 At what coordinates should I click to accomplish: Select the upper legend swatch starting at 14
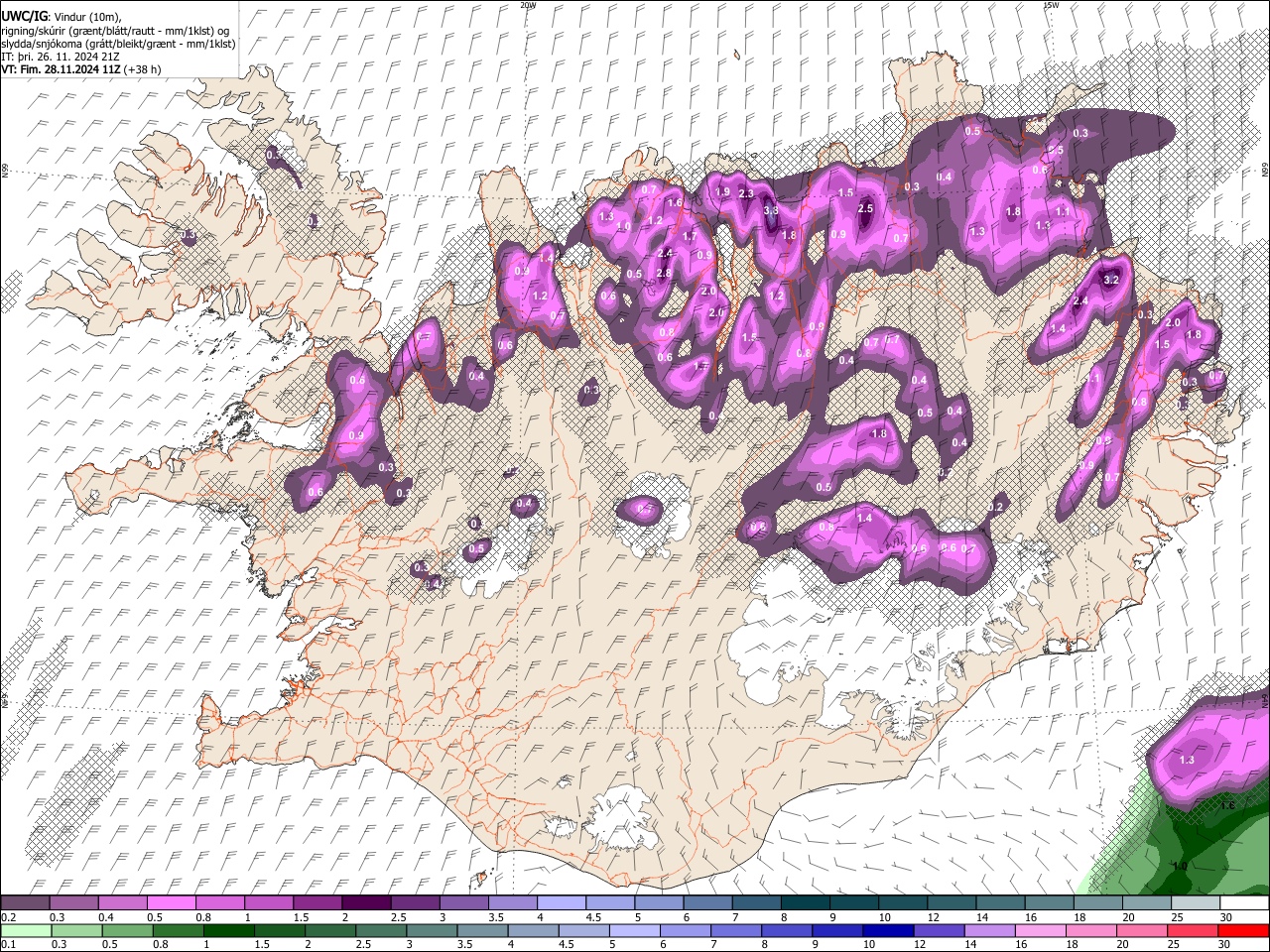point(1001,903)
